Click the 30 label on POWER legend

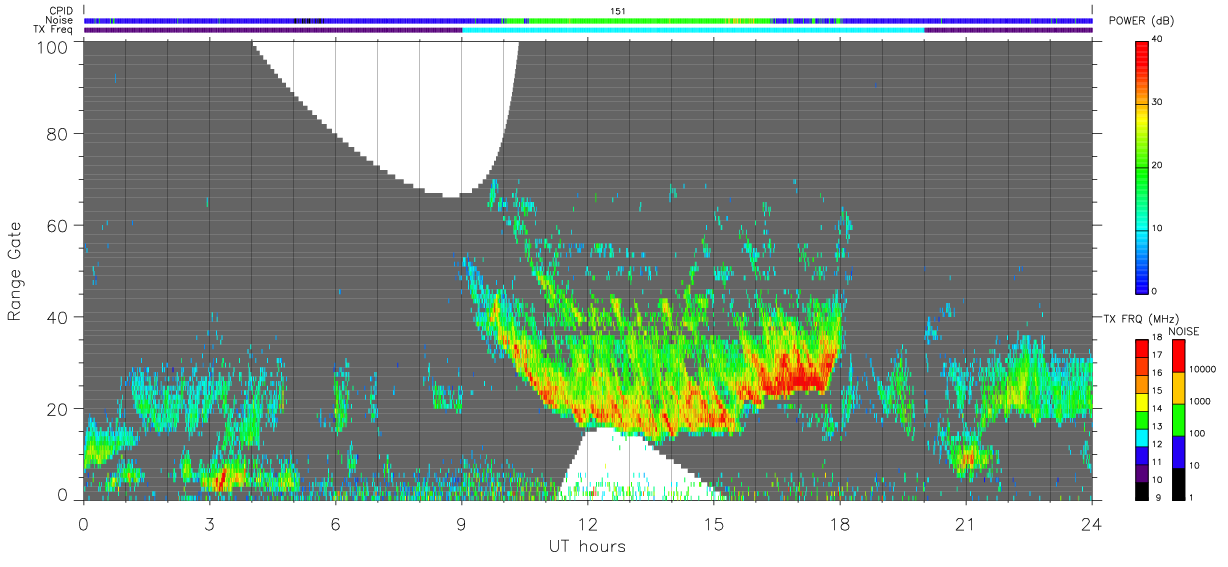tap(1159, 102)
